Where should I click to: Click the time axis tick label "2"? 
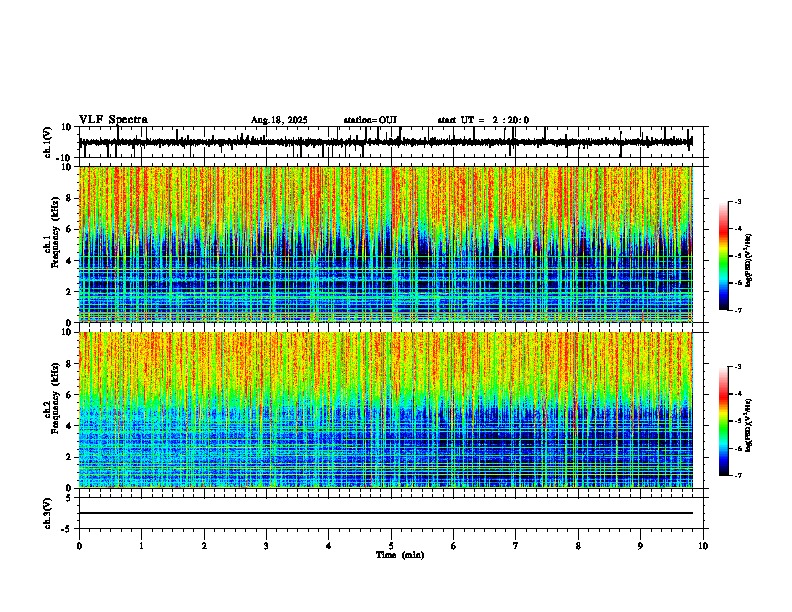[204, 546]
